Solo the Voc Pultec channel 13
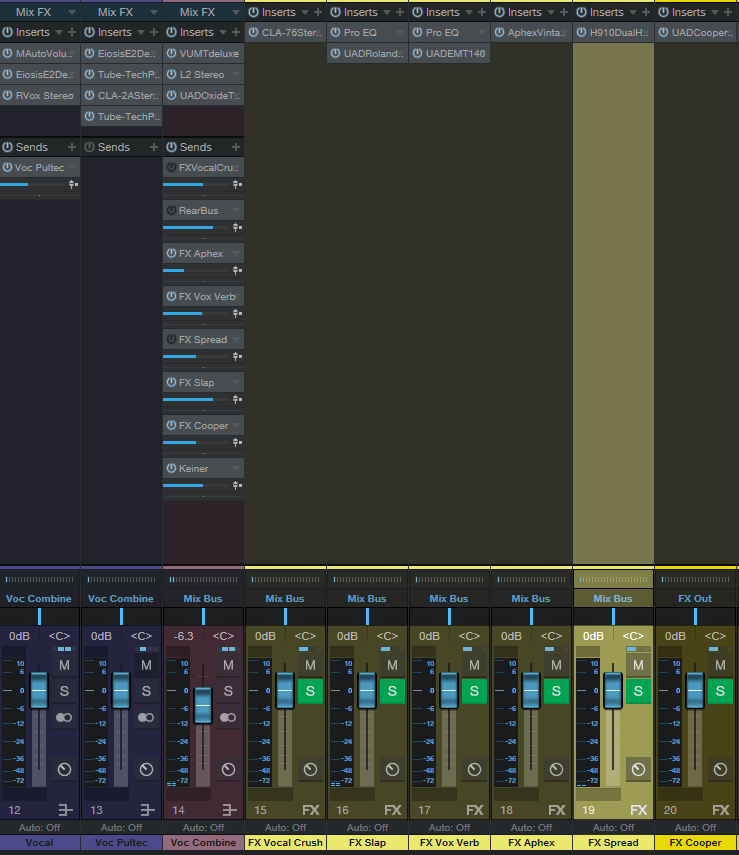Image resolution: width=739 pixels, height=855 pixels. coord(146,691)
